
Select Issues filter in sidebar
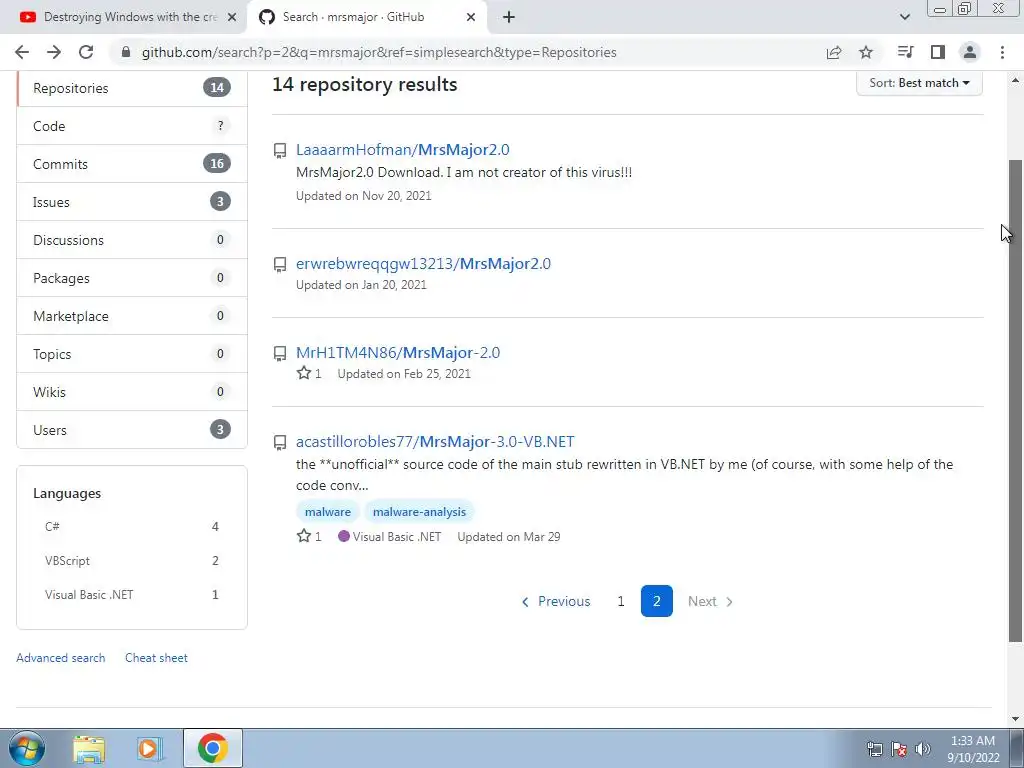point(132,202)
